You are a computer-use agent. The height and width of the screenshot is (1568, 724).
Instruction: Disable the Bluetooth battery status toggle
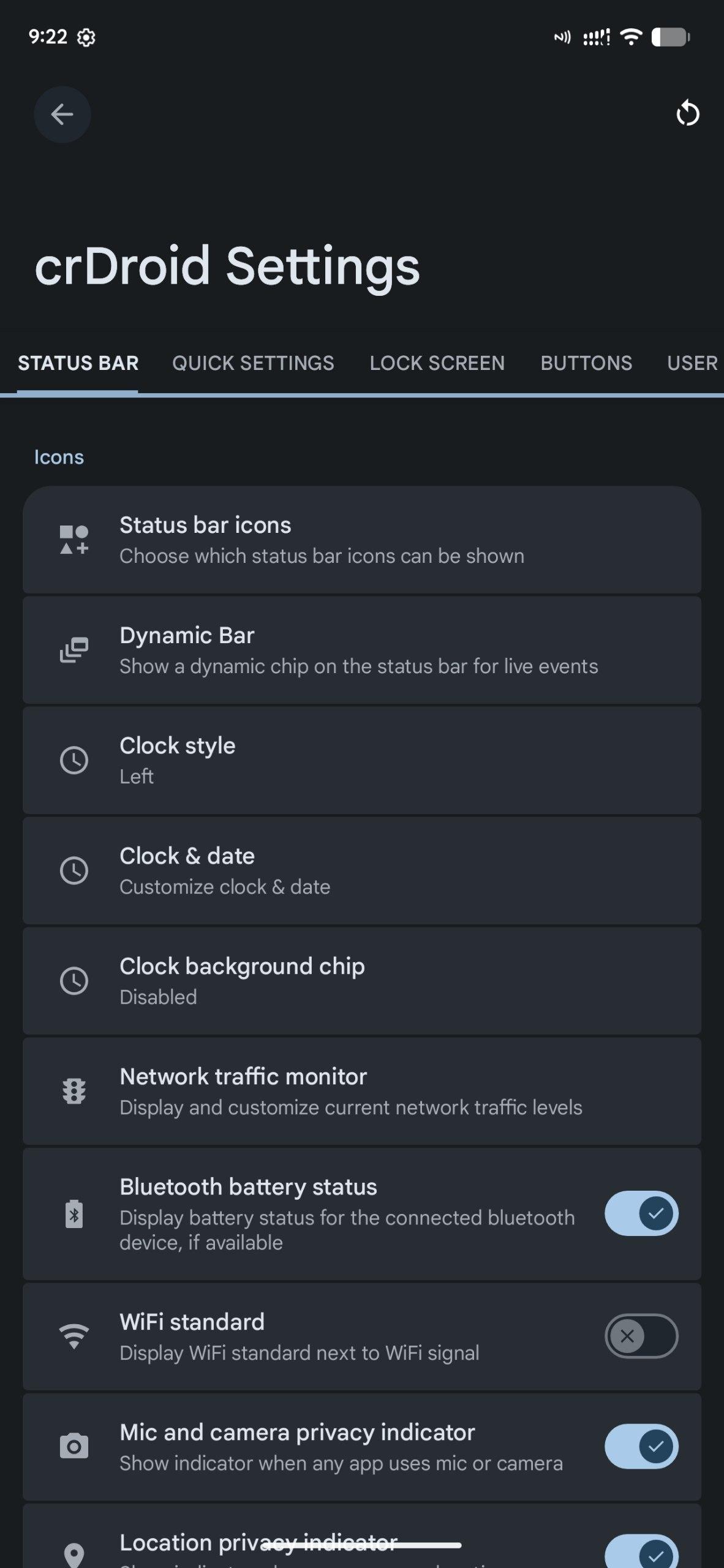click(x=641, y=1213)
